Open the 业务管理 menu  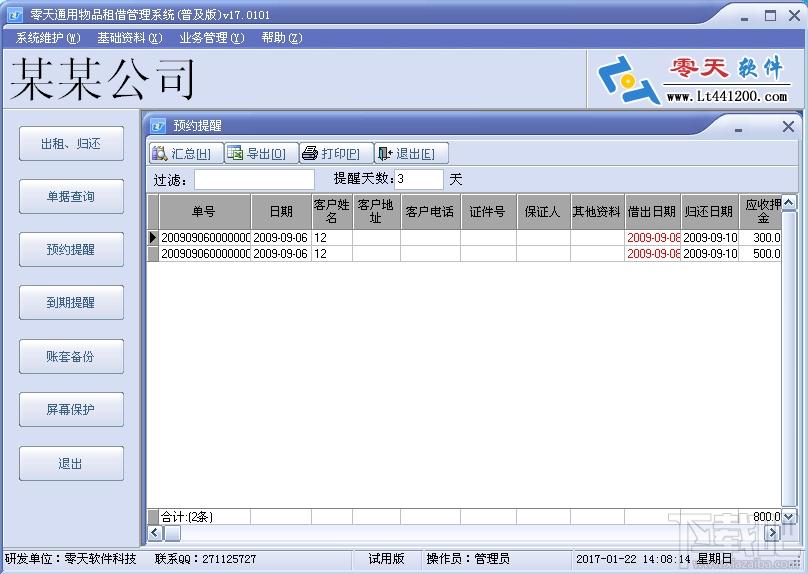(x=212, y=38)
